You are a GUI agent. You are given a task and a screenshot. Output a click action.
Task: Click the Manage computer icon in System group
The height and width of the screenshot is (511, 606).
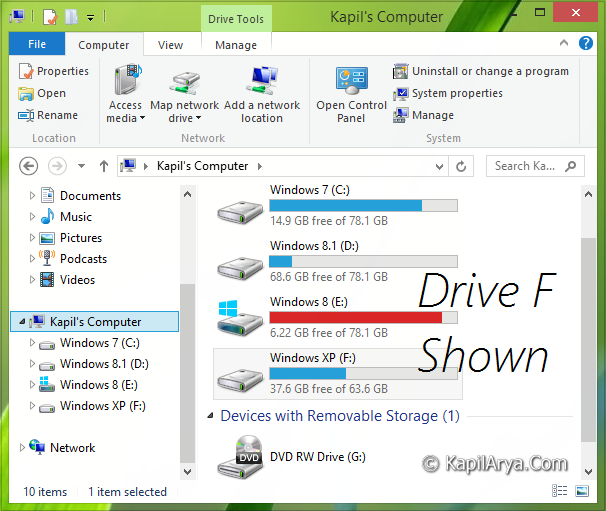[400, 115]
